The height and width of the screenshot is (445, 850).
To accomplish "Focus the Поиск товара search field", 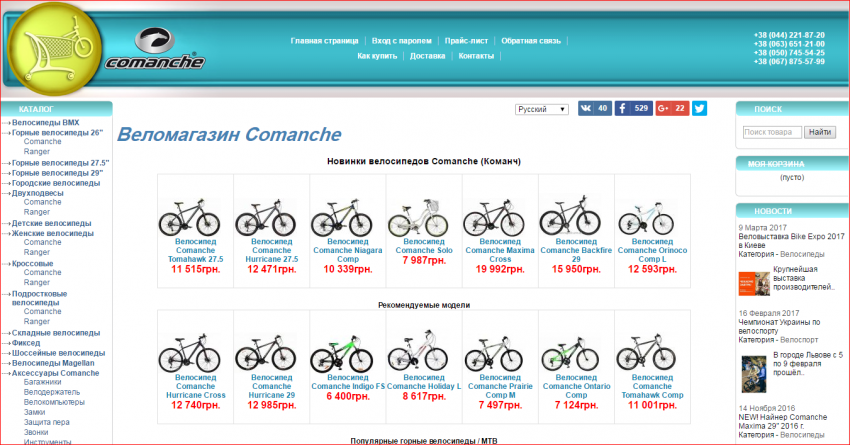I will (772, 132).
